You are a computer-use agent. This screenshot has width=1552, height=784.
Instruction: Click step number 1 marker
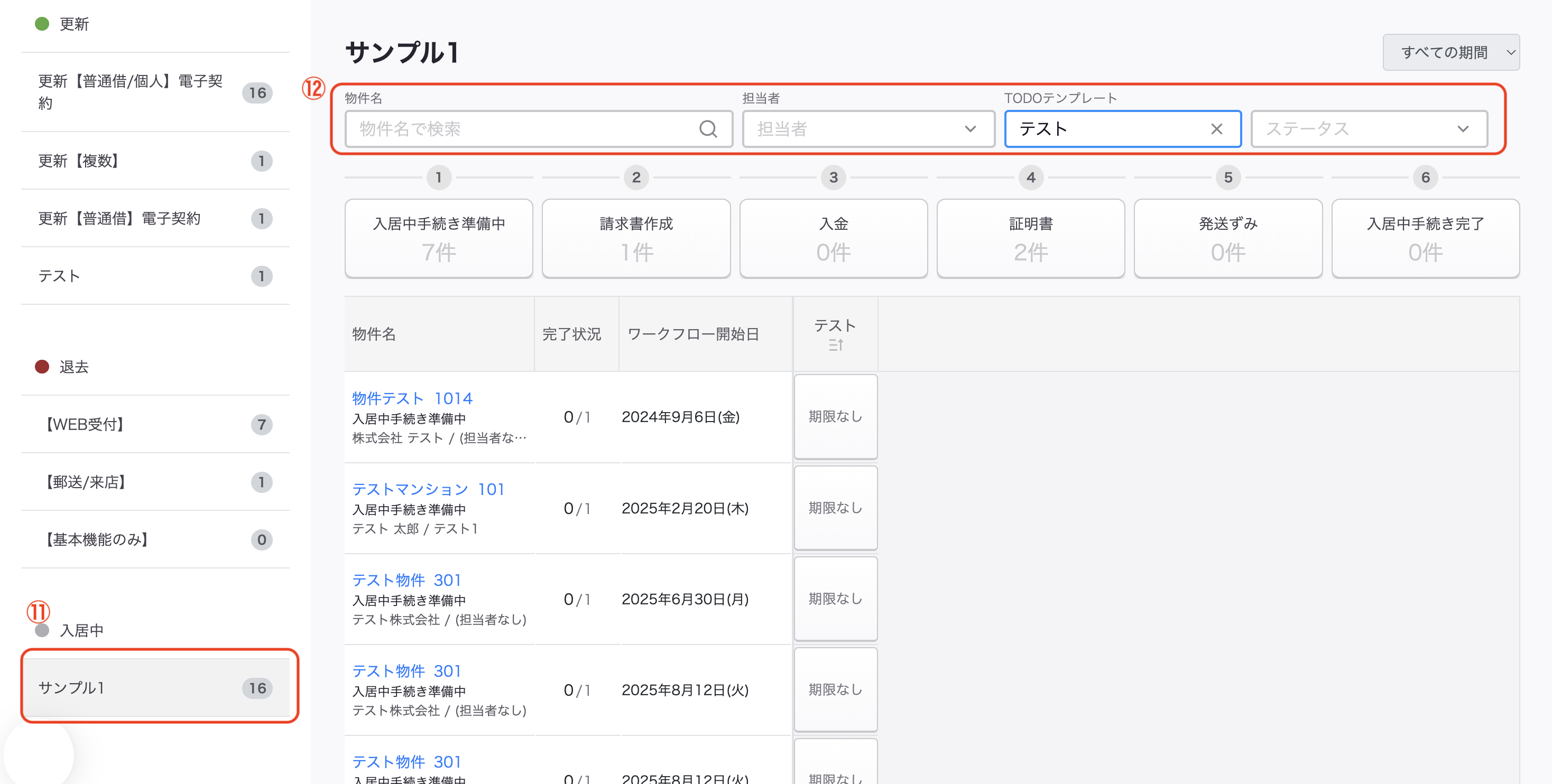(439, 178)
